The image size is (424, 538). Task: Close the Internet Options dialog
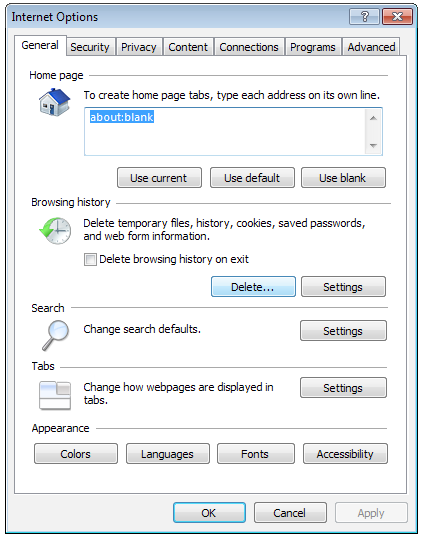pos(397,16)
